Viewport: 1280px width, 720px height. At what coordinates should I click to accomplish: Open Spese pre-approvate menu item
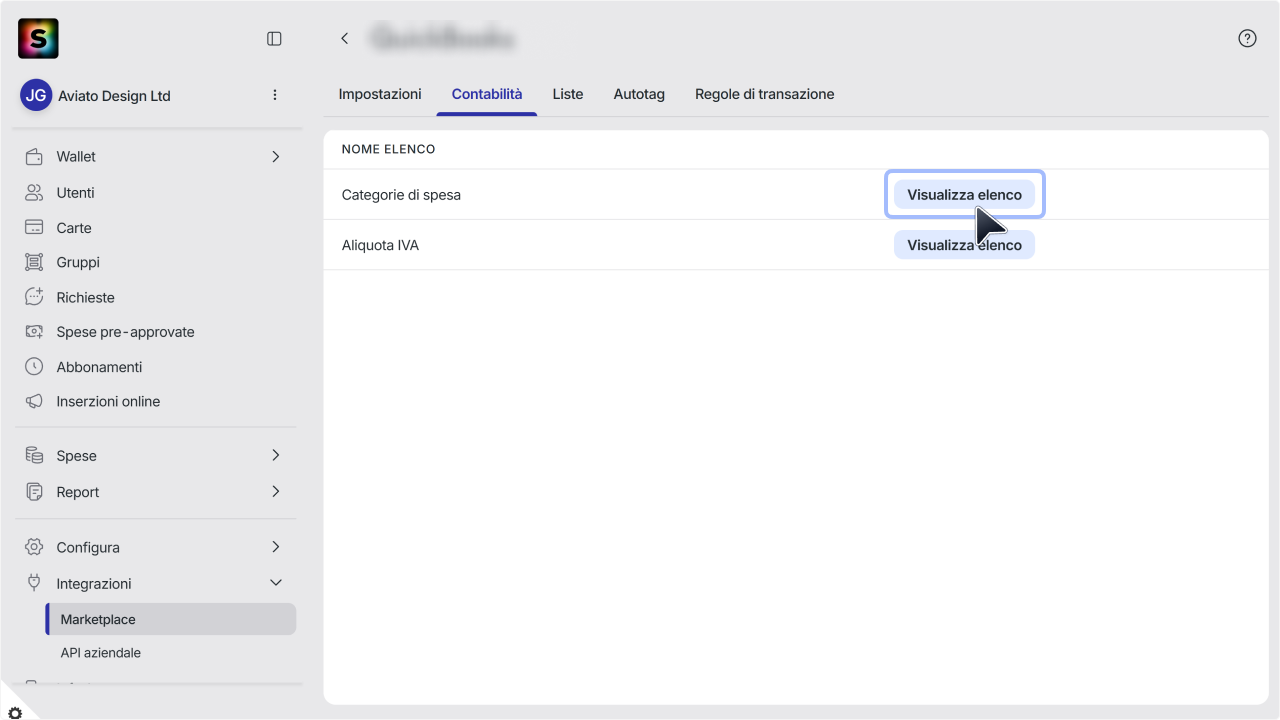pyautogui.click(x=126, y=332)
